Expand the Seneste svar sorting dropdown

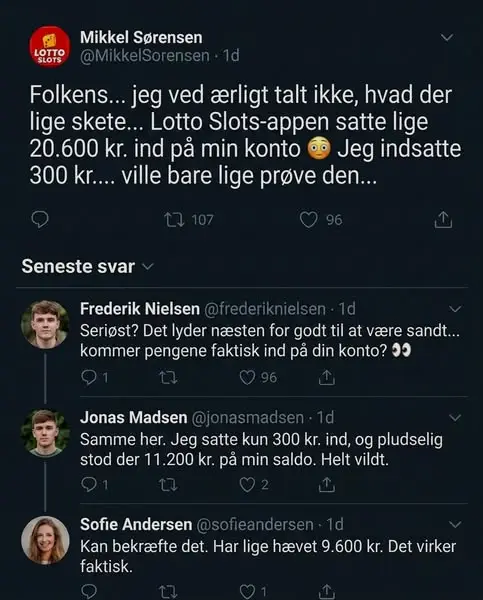[x=147, y=266]
